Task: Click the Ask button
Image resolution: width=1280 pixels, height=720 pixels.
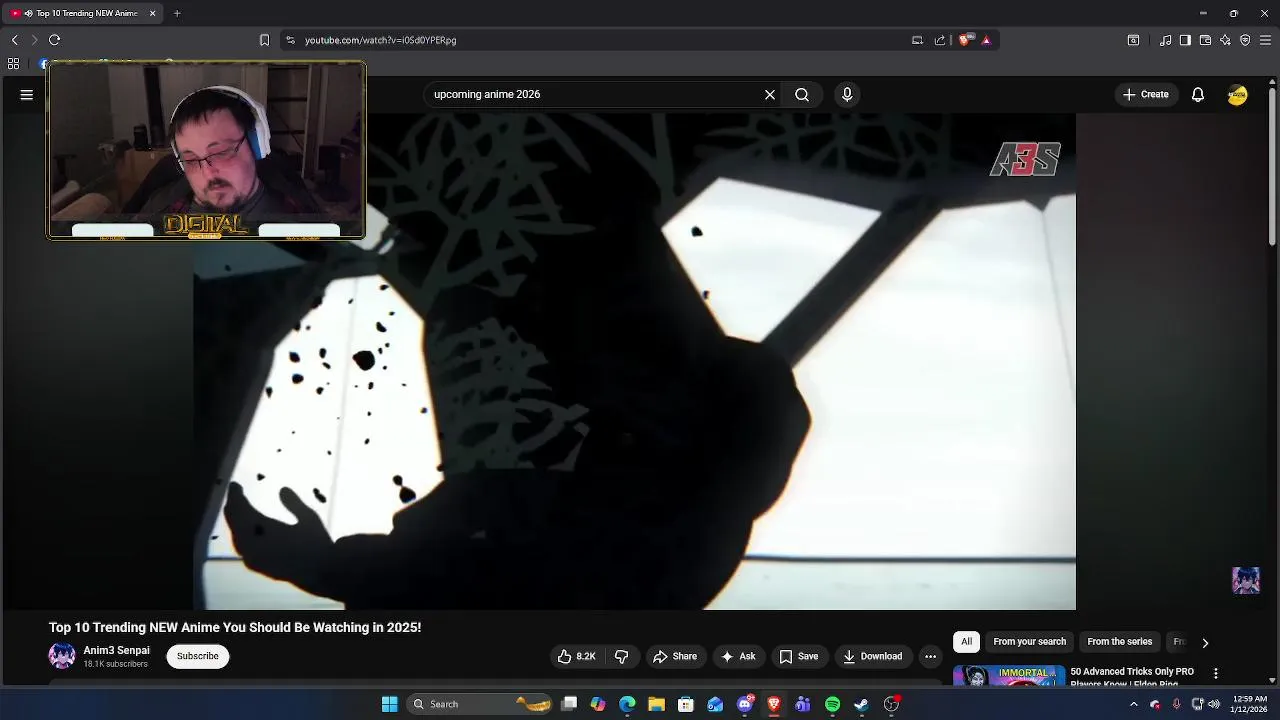Action: point(738,657)
